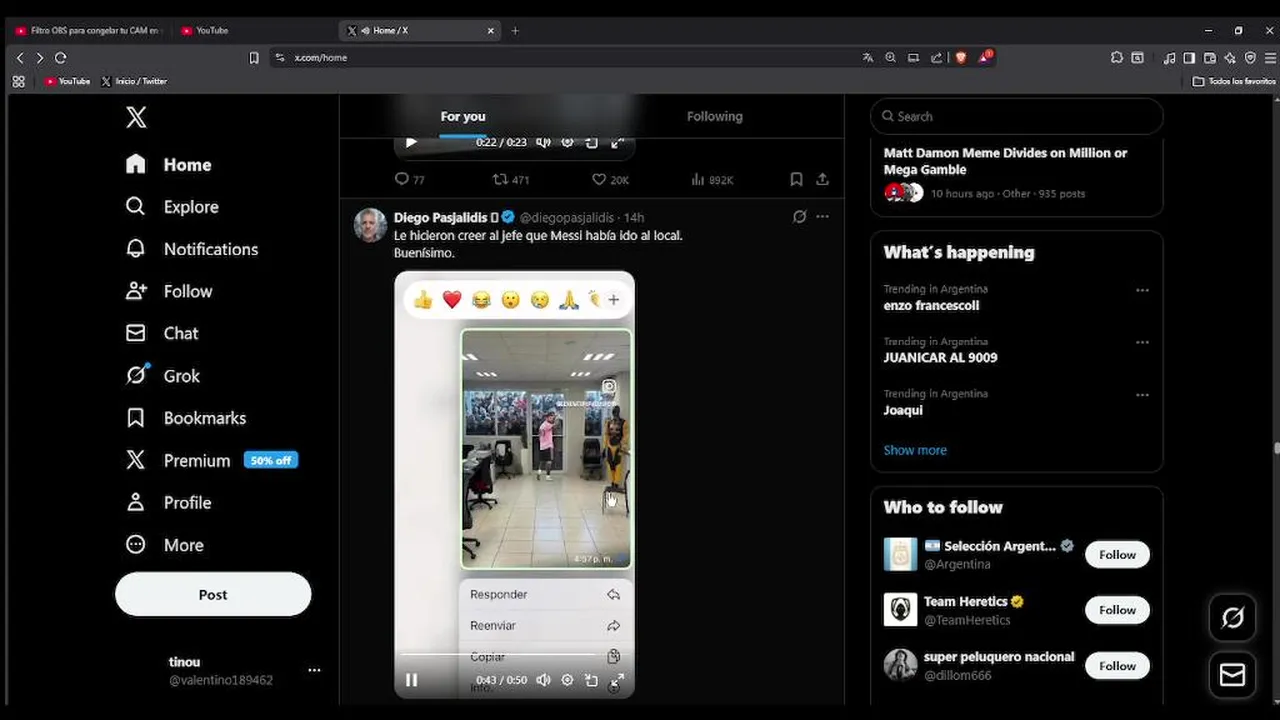The height and width of the screenshot is (720, 1280).
Task: Open Grok assistant in sidebar
Action: [162, 376]
